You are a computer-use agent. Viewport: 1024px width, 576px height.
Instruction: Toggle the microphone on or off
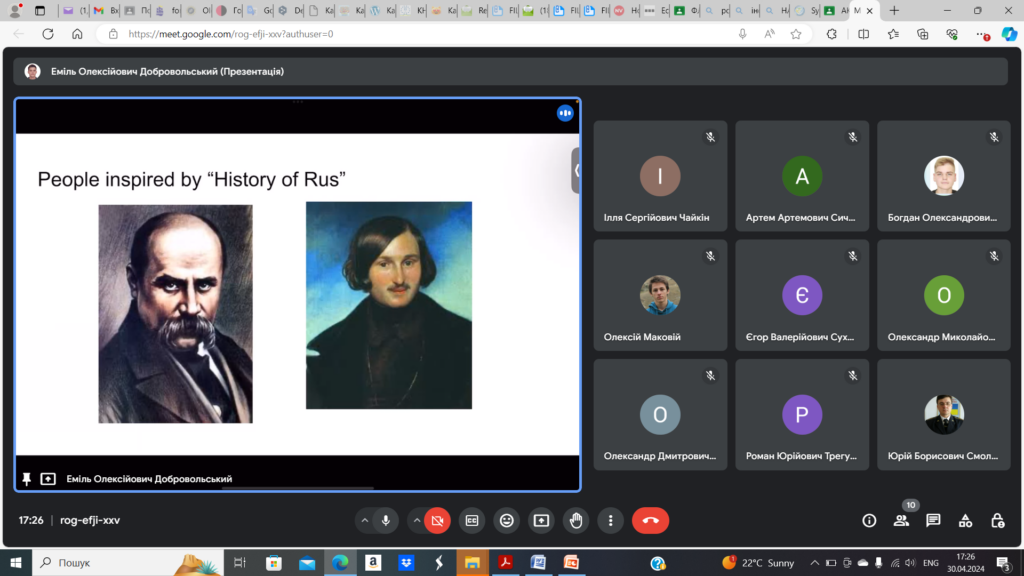pos(386,520)
